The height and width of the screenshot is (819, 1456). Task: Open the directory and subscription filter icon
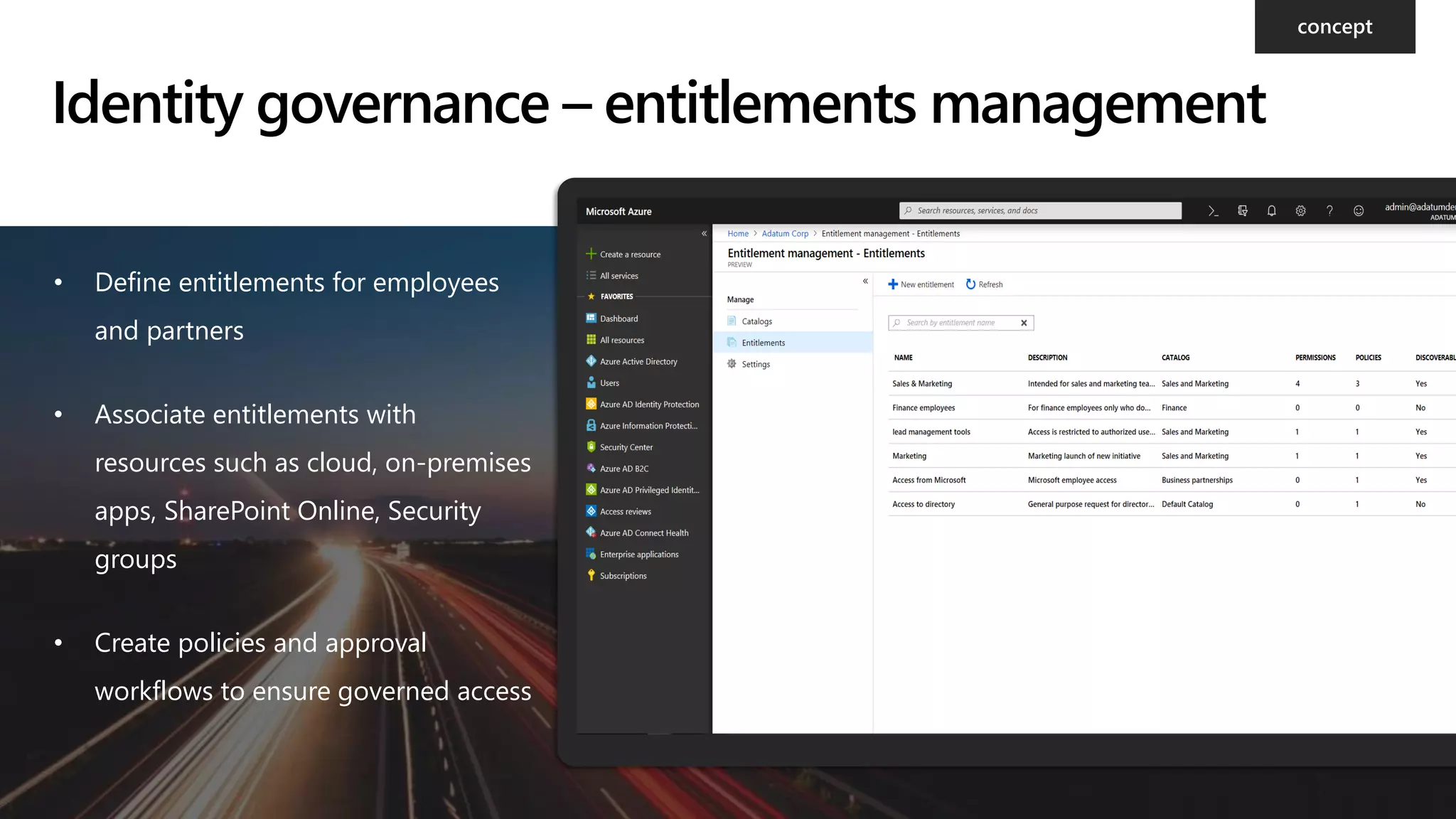click(1243, 211)
